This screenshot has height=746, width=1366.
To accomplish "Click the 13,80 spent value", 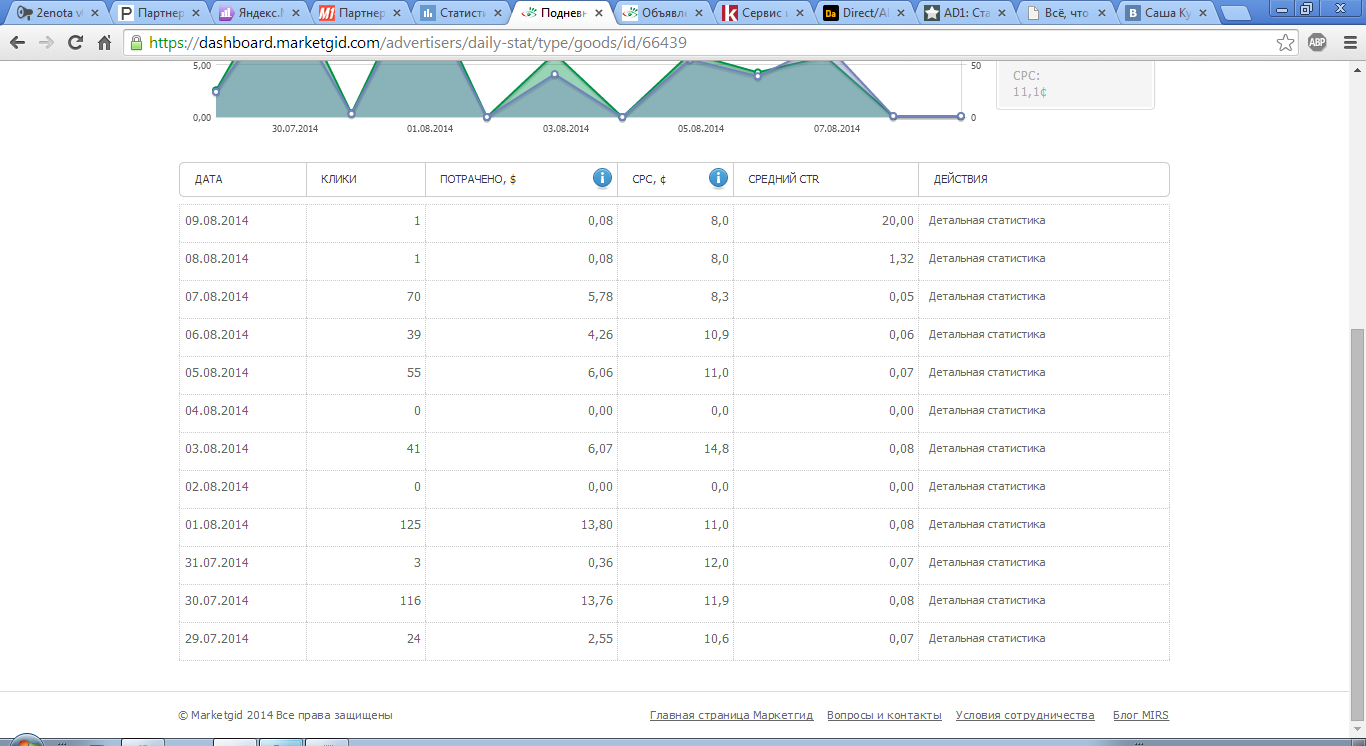I will 598,524.
